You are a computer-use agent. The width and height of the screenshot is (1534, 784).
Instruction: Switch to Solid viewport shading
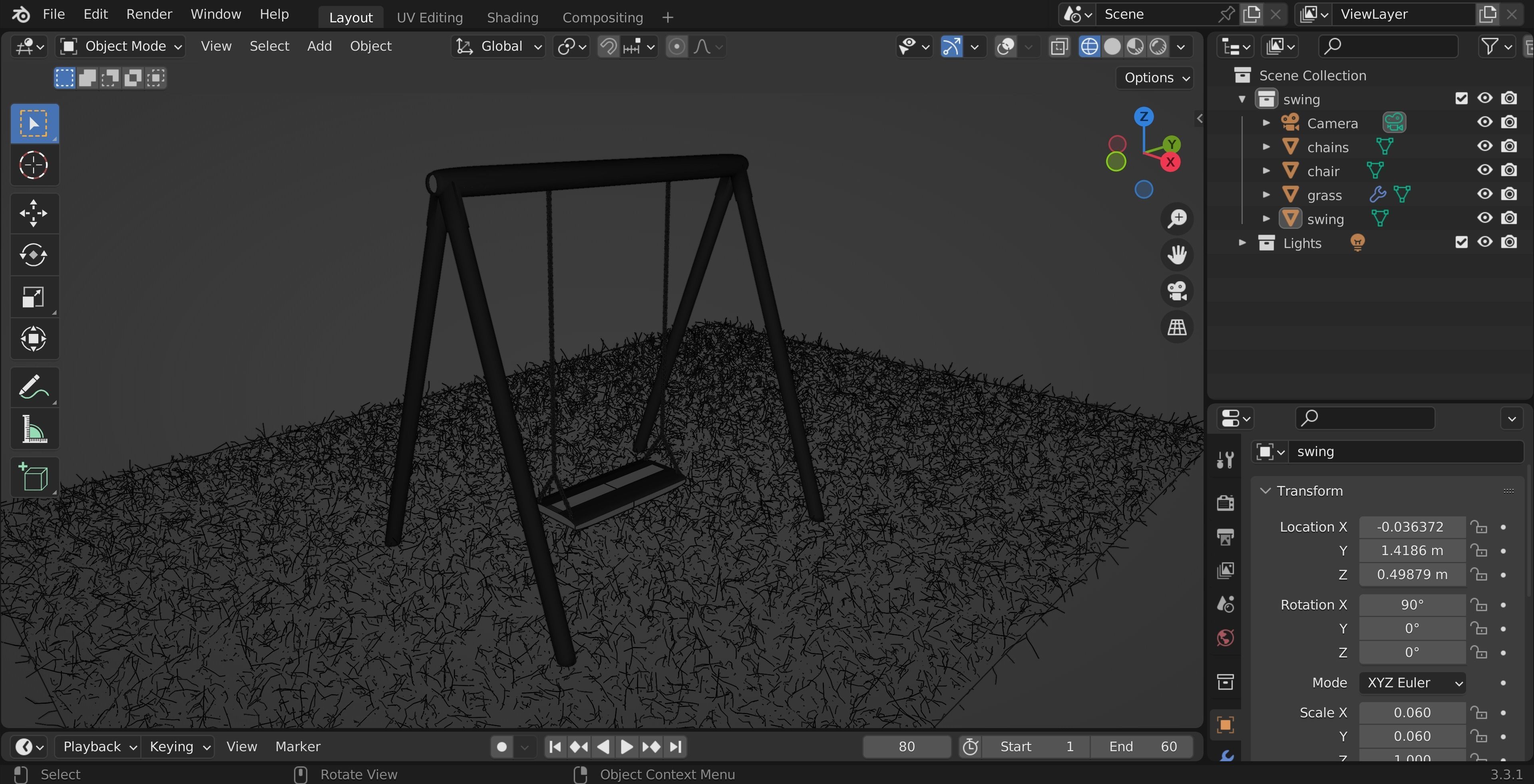pyautogui.click(x=1112, y=46)
